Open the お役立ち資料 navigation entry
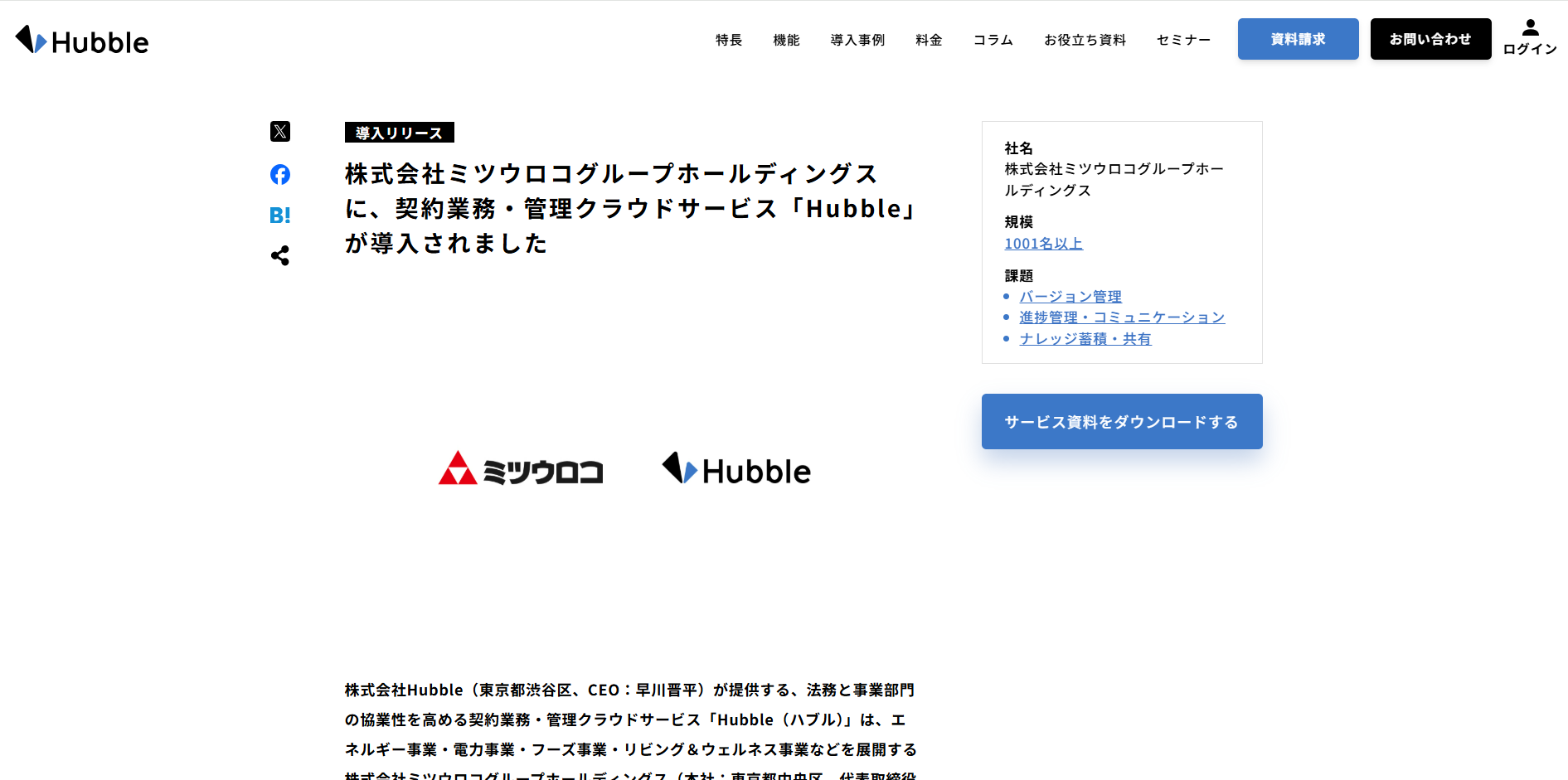The width and height of the screenshot is (1568, 780). coord(1085,39)
